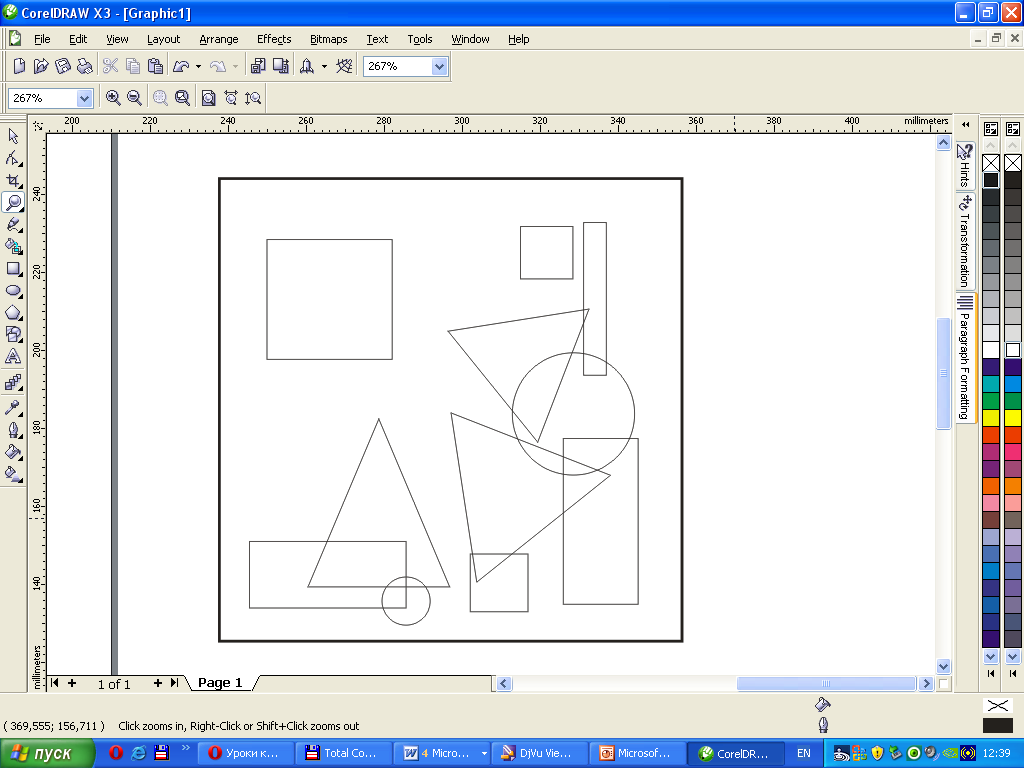Switch to Total Commander taskbar button
The width and height of the screenshot is (1024, 768).
(x=342, y=753)
